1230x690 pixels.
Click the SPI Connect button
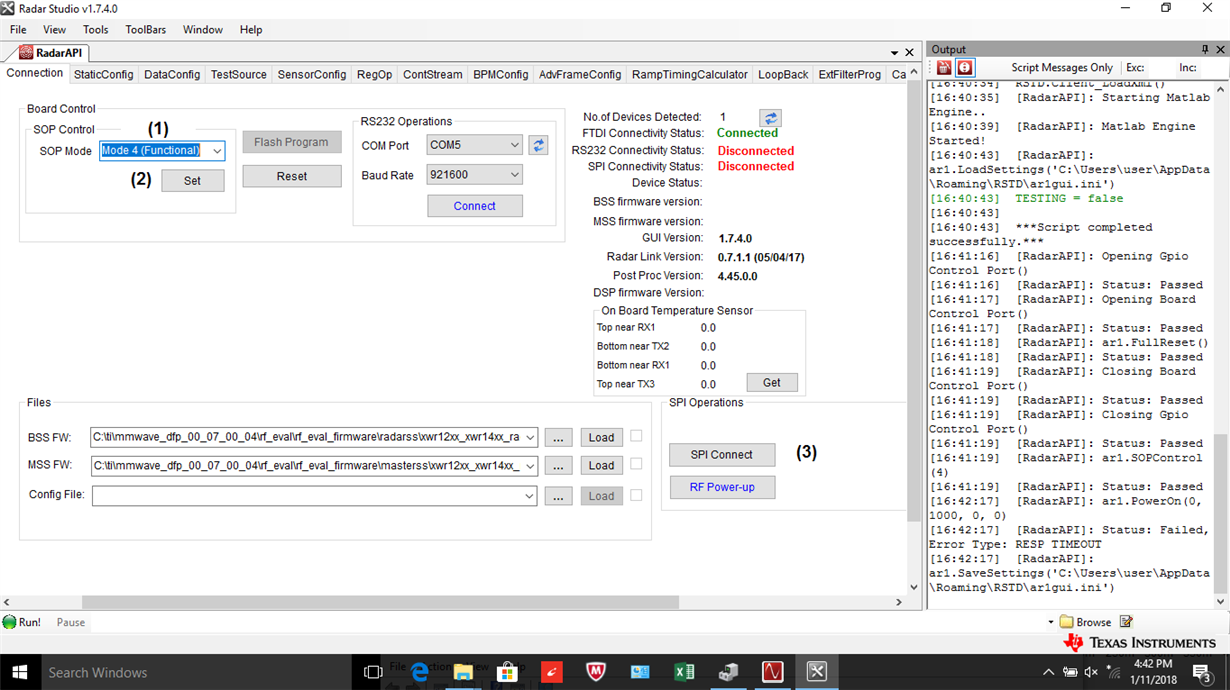click(x=722, y=455)
